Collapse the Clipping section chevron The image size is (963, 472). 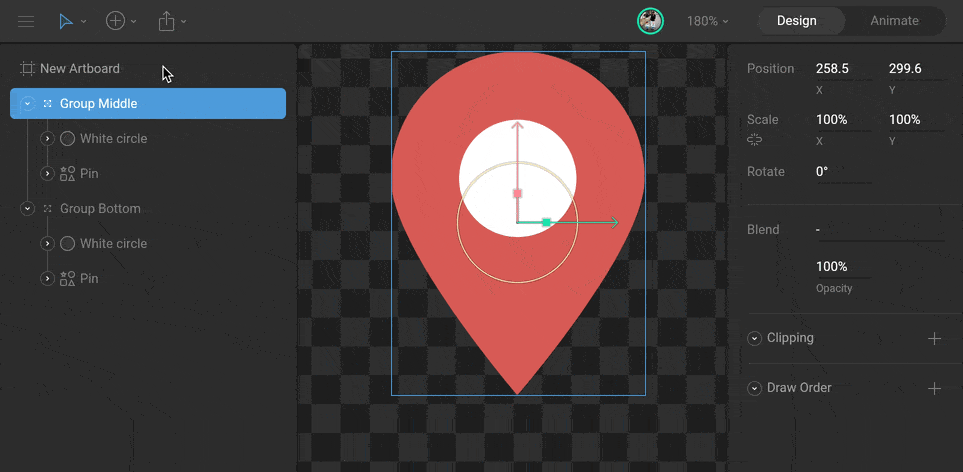755,338
